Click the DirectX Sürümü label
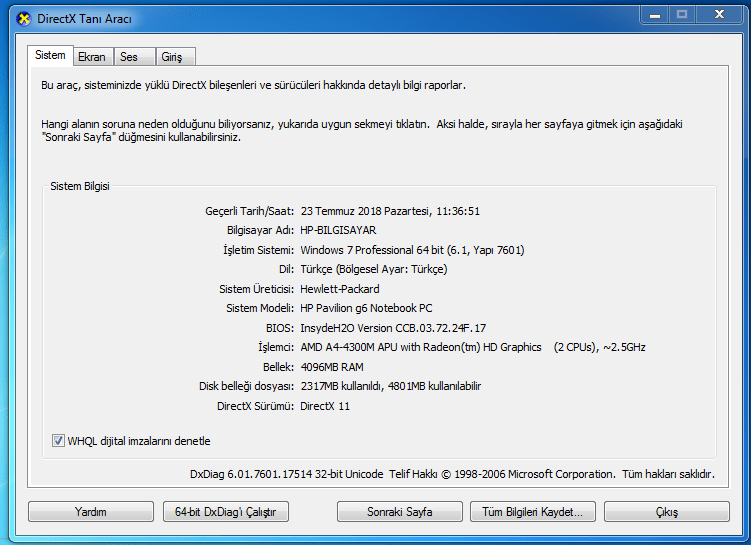751x545 pixels. click(x=255, y=407)
